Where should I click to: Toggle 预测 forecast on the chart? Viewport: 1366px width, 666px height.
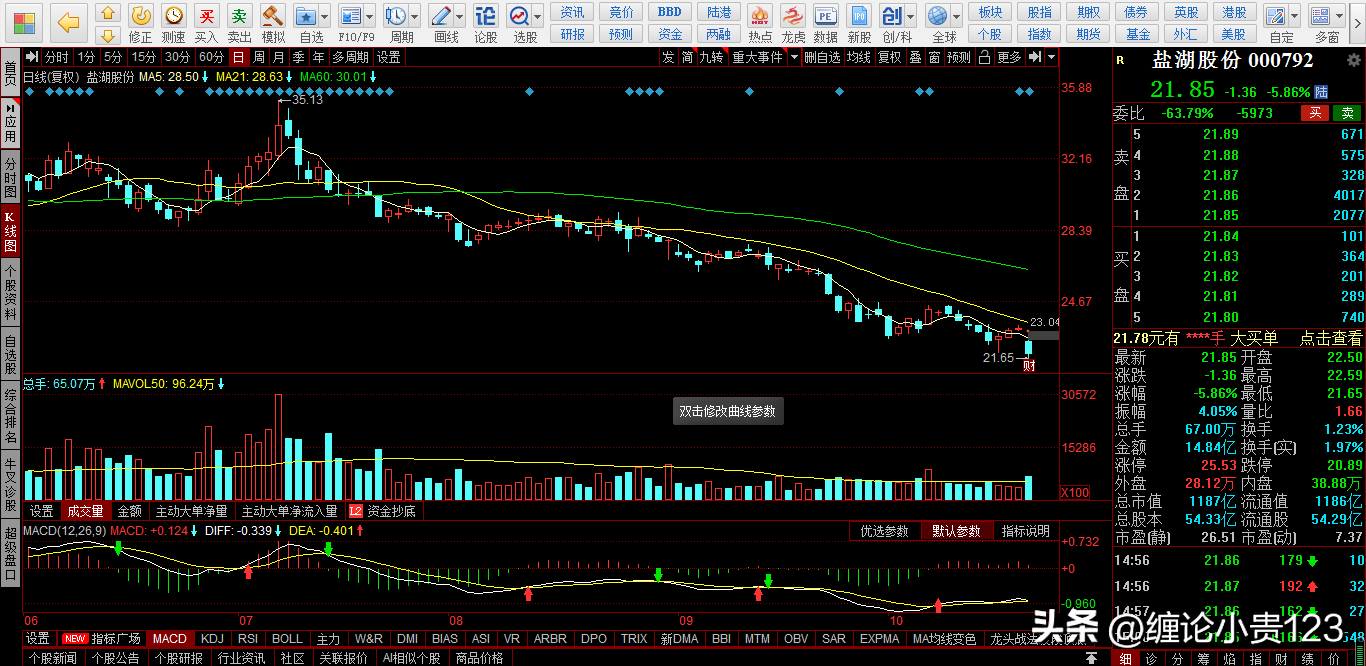click(x=958, y=57)
